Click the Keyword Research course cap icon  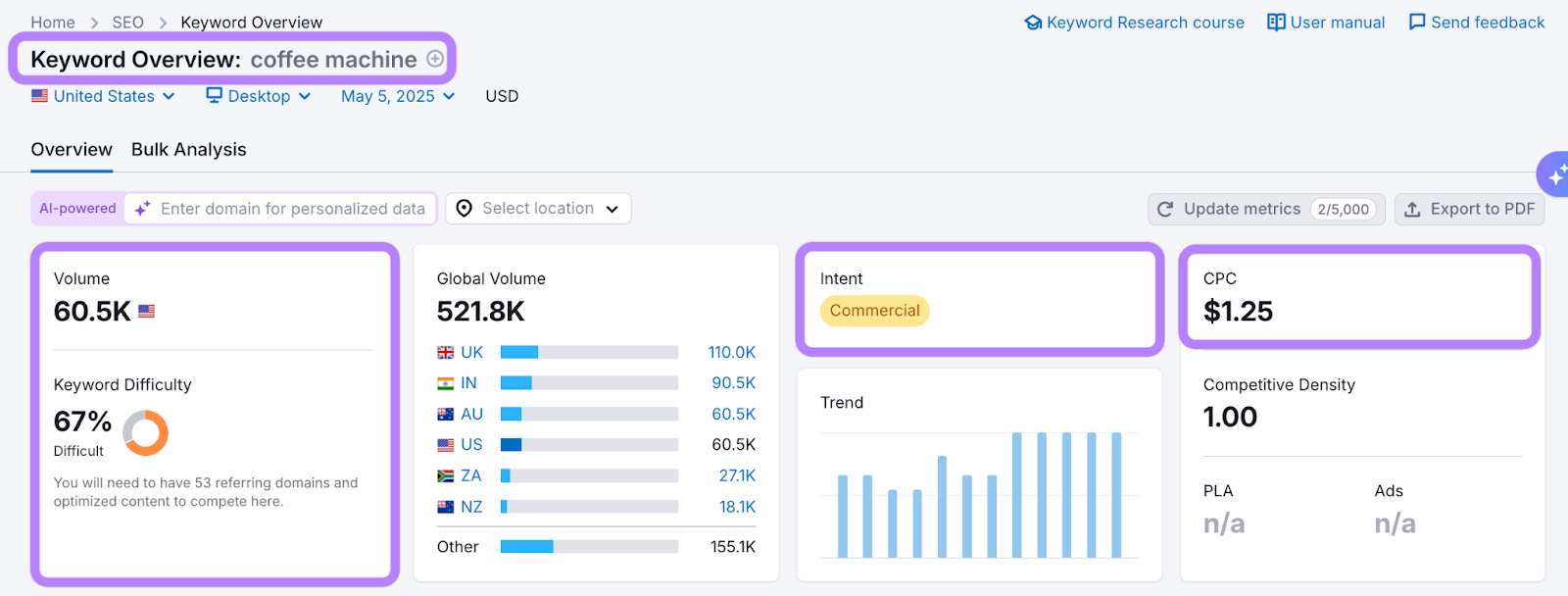point(1033,23)
